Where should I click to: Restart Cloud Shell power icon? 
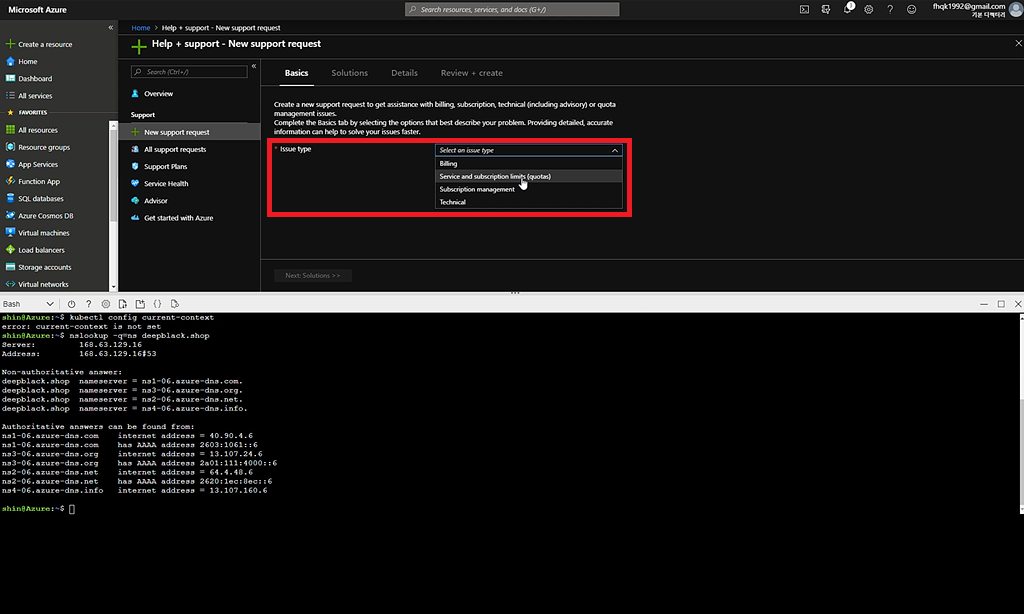point(71,304)
